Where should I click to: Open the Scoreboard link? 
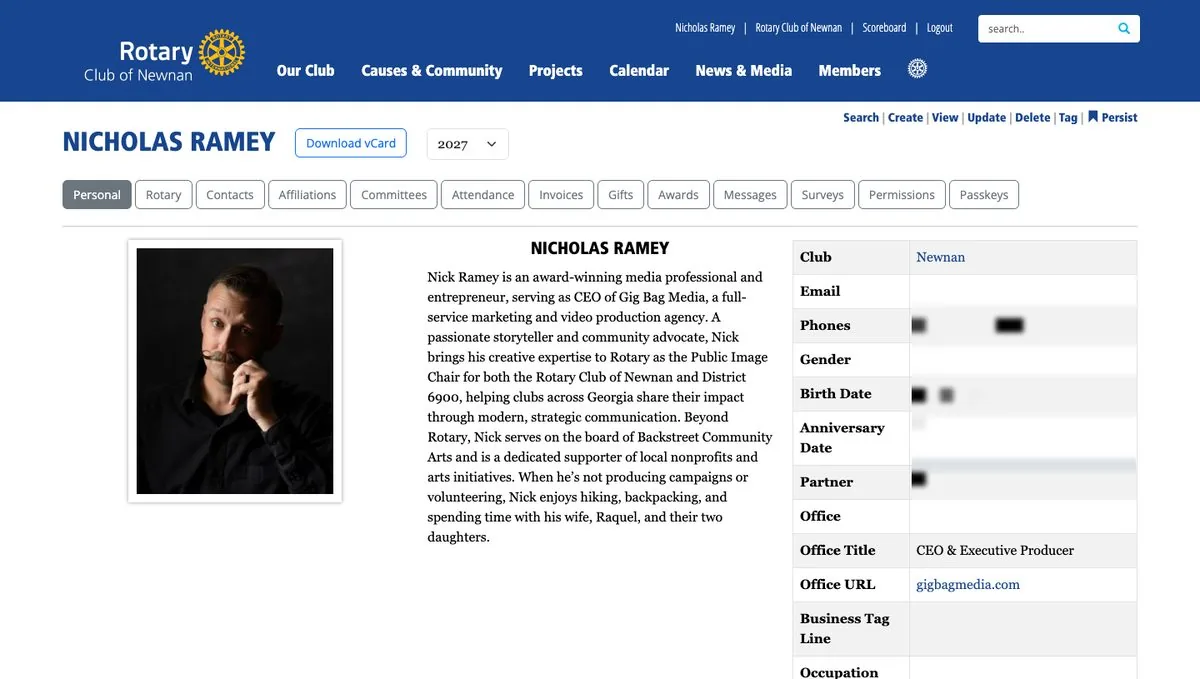pos(884,28)
